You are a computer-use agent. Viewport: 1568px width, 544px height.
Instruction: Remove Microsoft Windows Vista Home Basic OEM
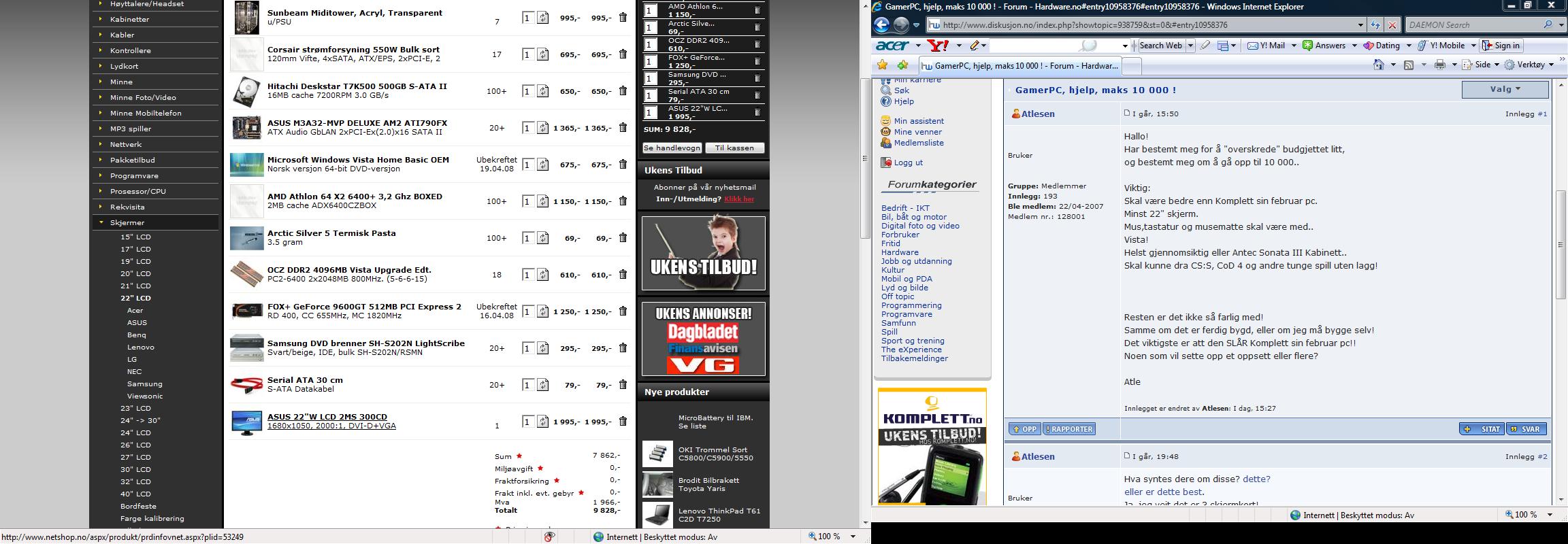[623, 165]
